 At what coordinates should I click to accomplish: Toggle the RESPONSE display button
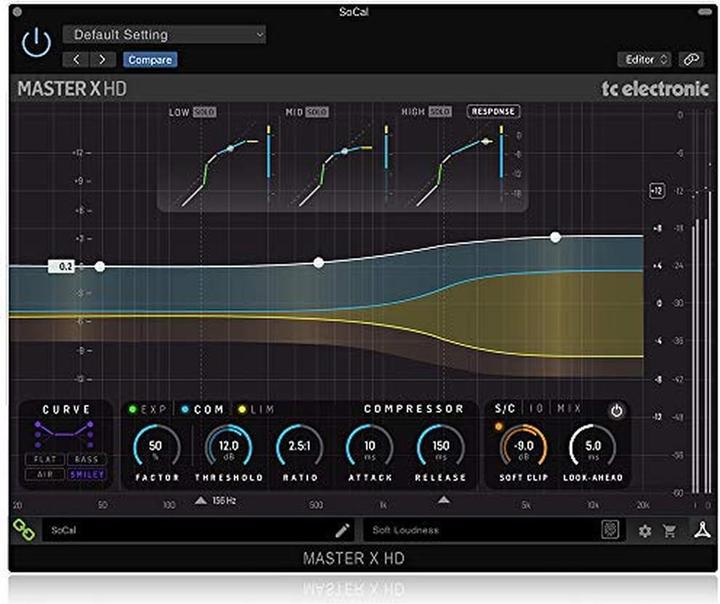point(493,112)
